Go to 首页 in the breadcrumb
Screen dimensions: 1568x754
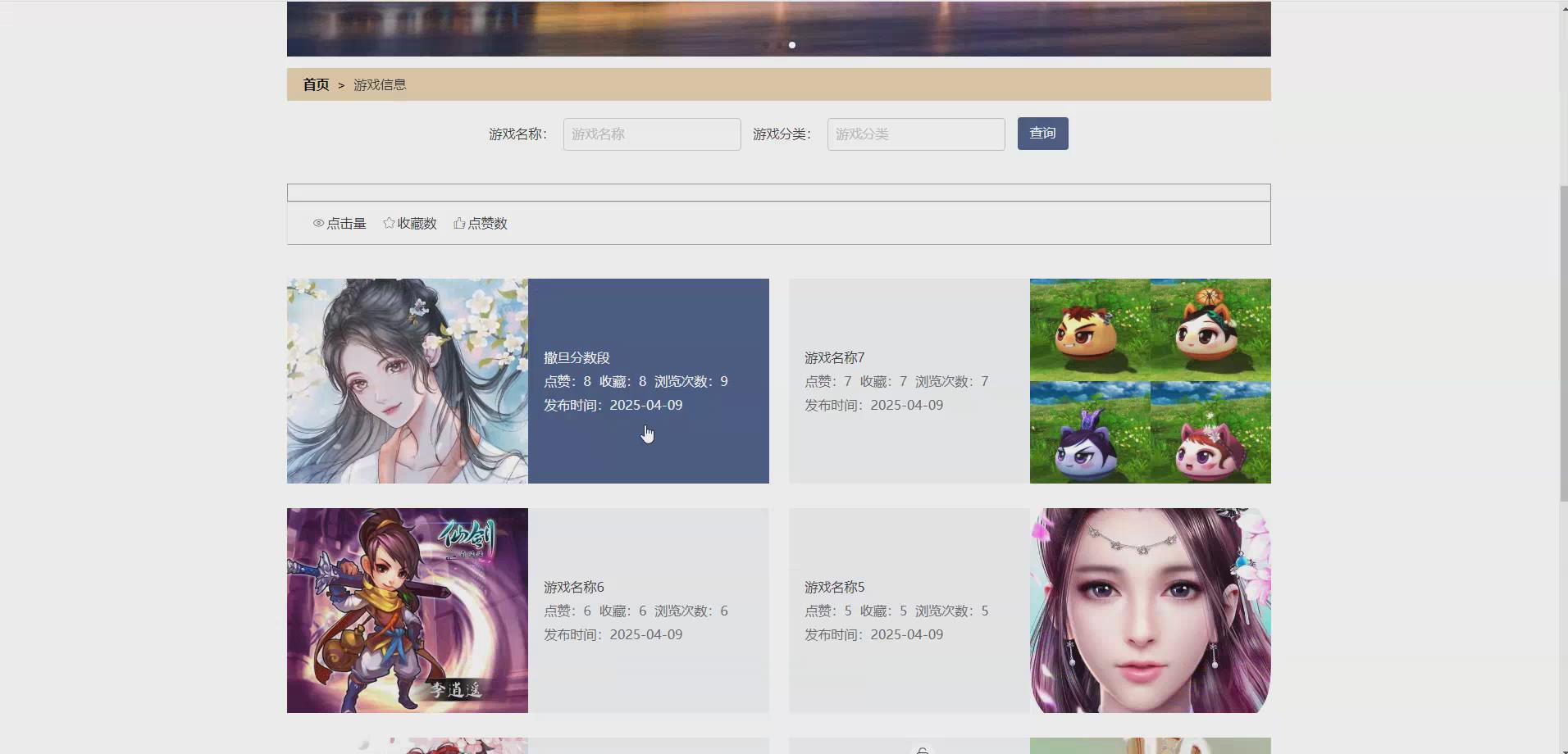(316, 84)
